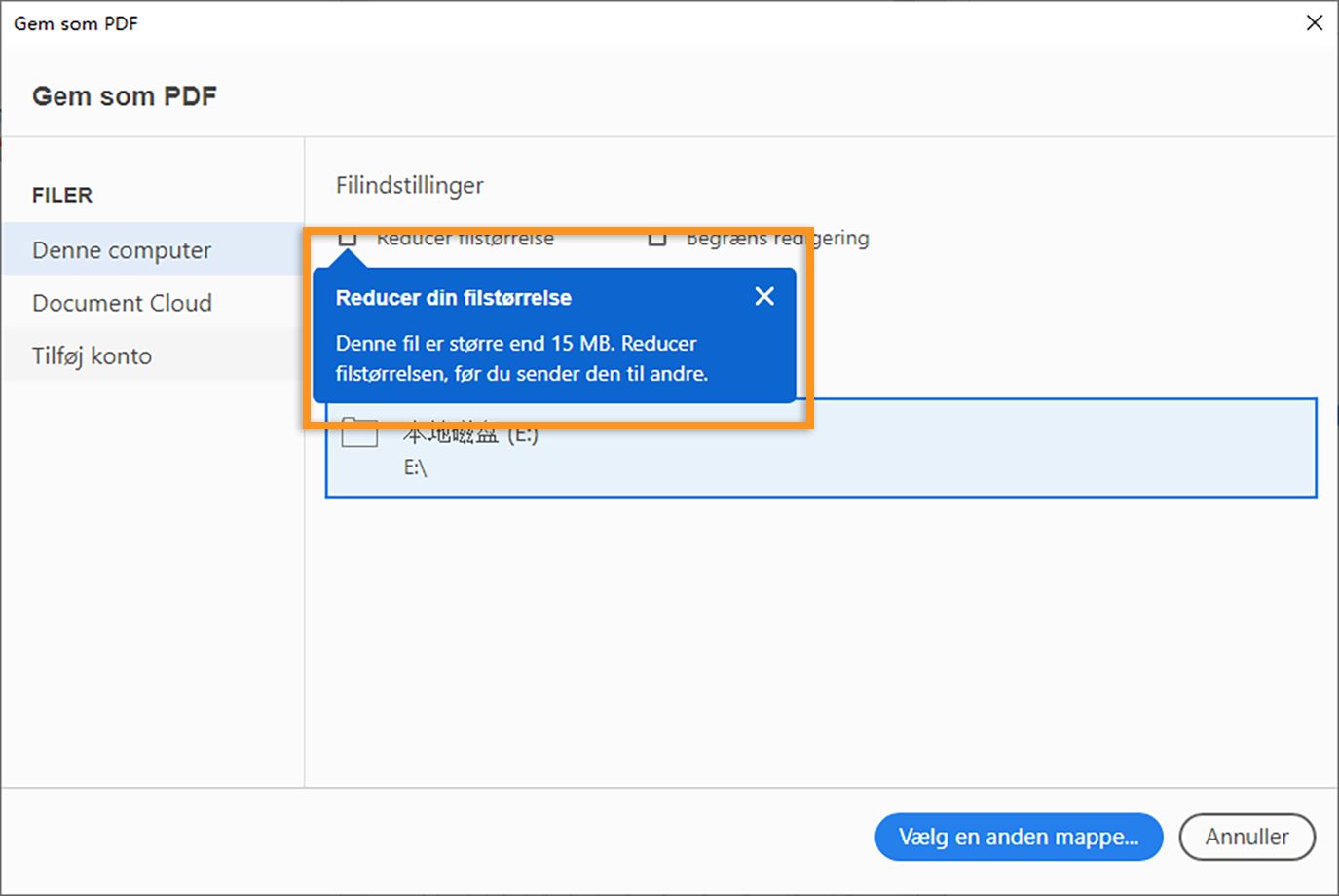The width and height of the screenshot is (1339, 896).
Task: Click the "Begræns redigering" label text
Action: tap(777, 239)
